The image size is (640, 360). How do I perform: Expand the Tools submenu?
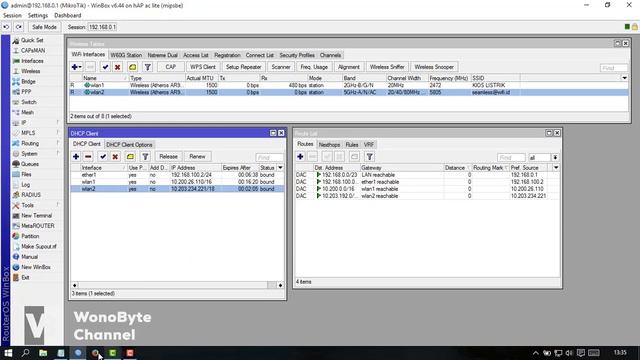[x=27, y=205]
